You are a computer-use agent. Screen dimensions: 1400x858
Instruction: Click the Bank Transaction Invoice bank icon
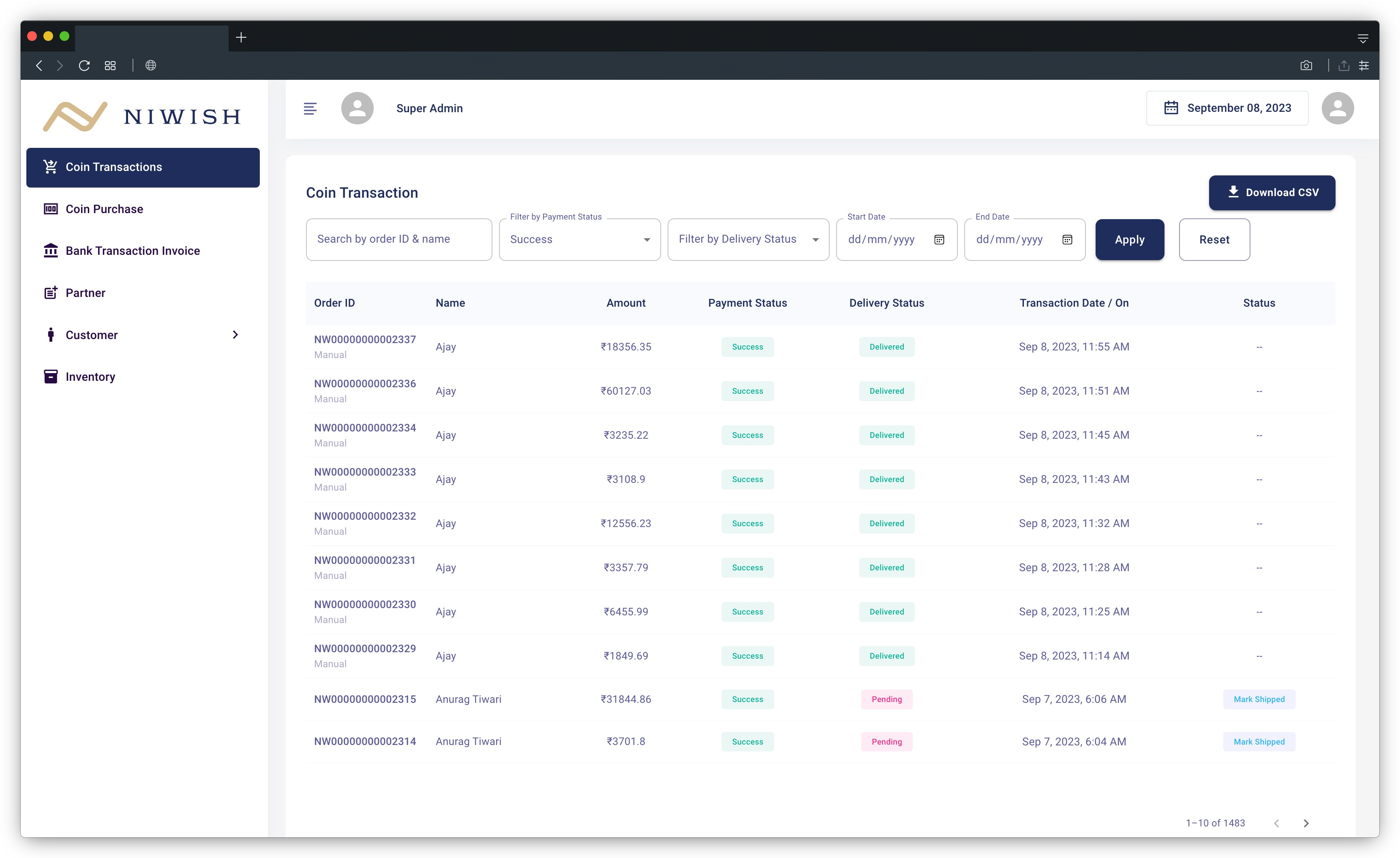coord(51,250)
